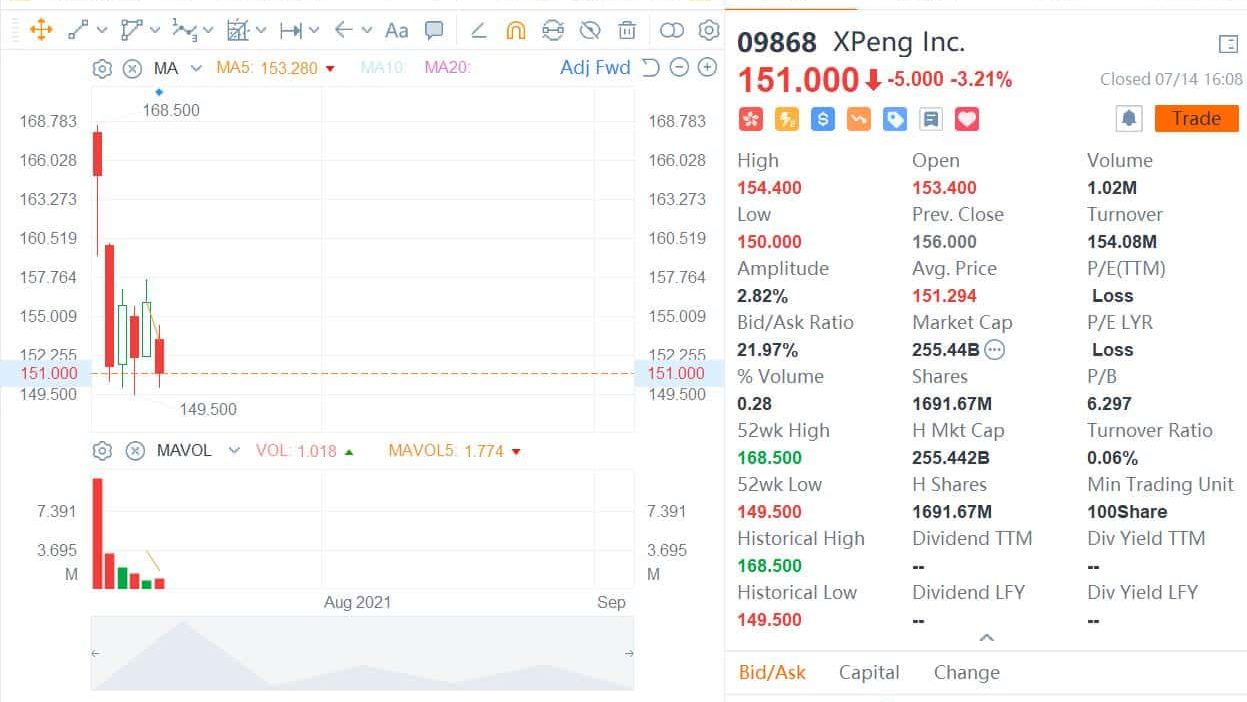
Task: Collapse the quote details panel chevron
Action: [x=986, y=638]
